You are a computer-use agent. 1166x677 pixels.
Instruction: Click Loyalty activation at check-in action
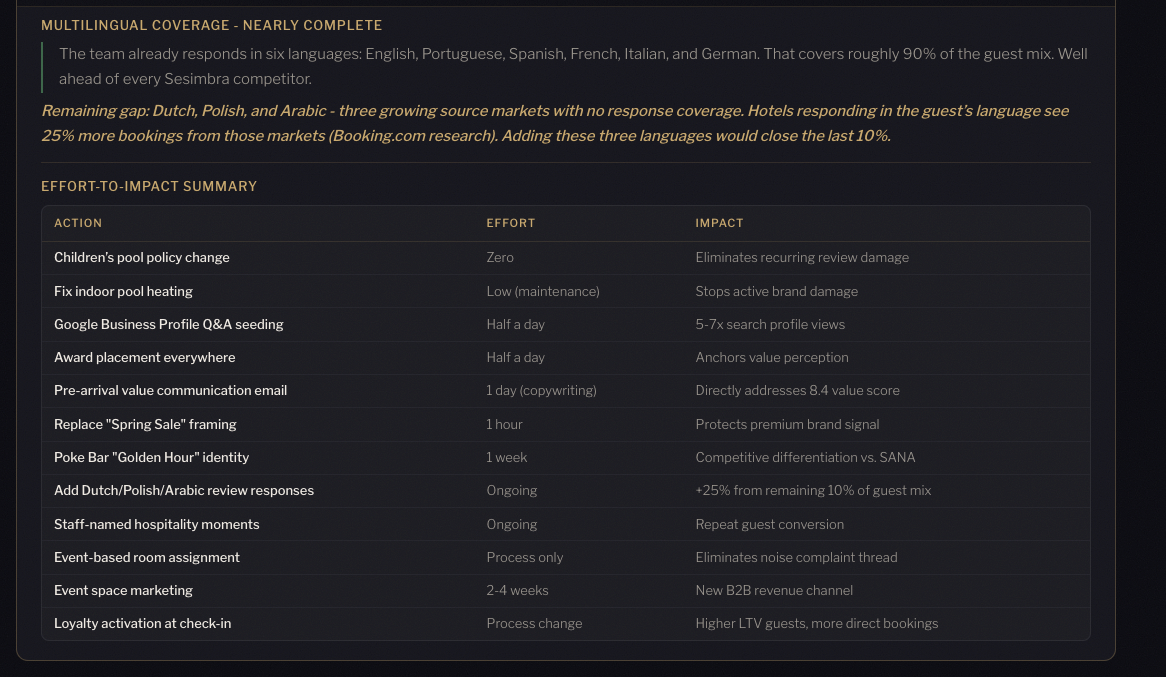point(142,623)
